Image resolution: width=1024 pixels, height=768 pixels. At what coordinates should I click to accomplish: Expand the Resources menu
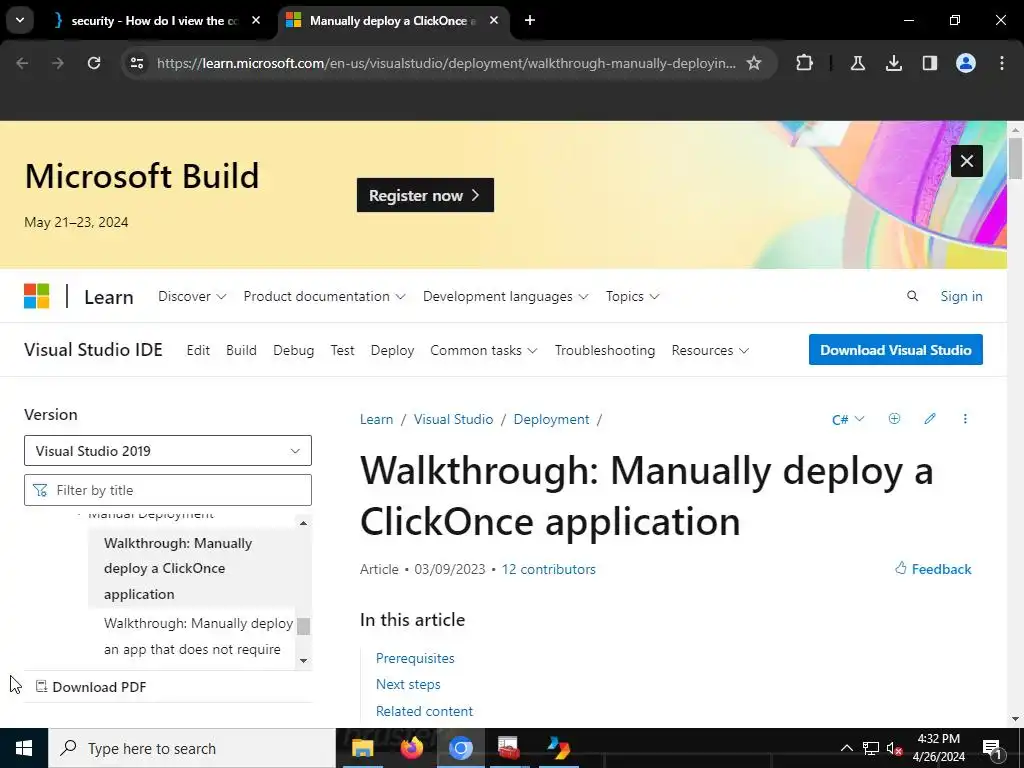710,350
